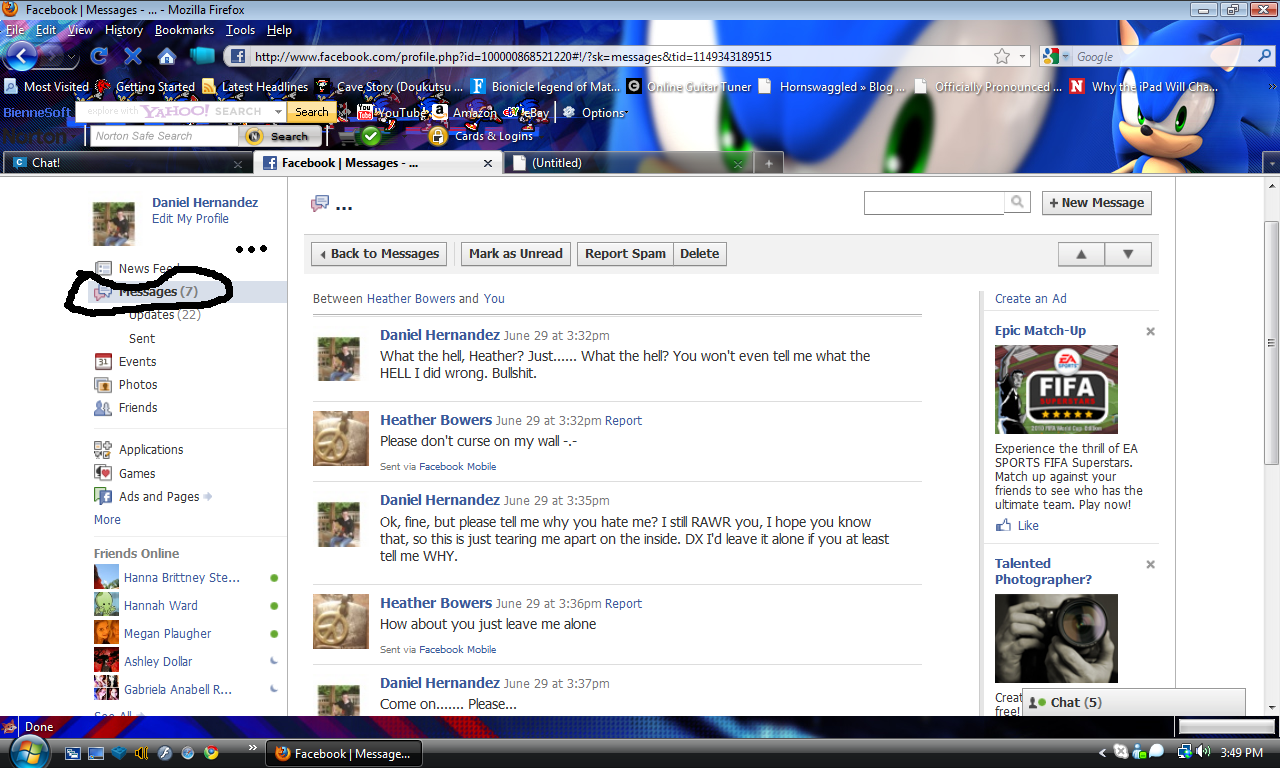This screenshot has width=1280, height=768.
Task: Delete this message thread
Action: coord(700,254)
